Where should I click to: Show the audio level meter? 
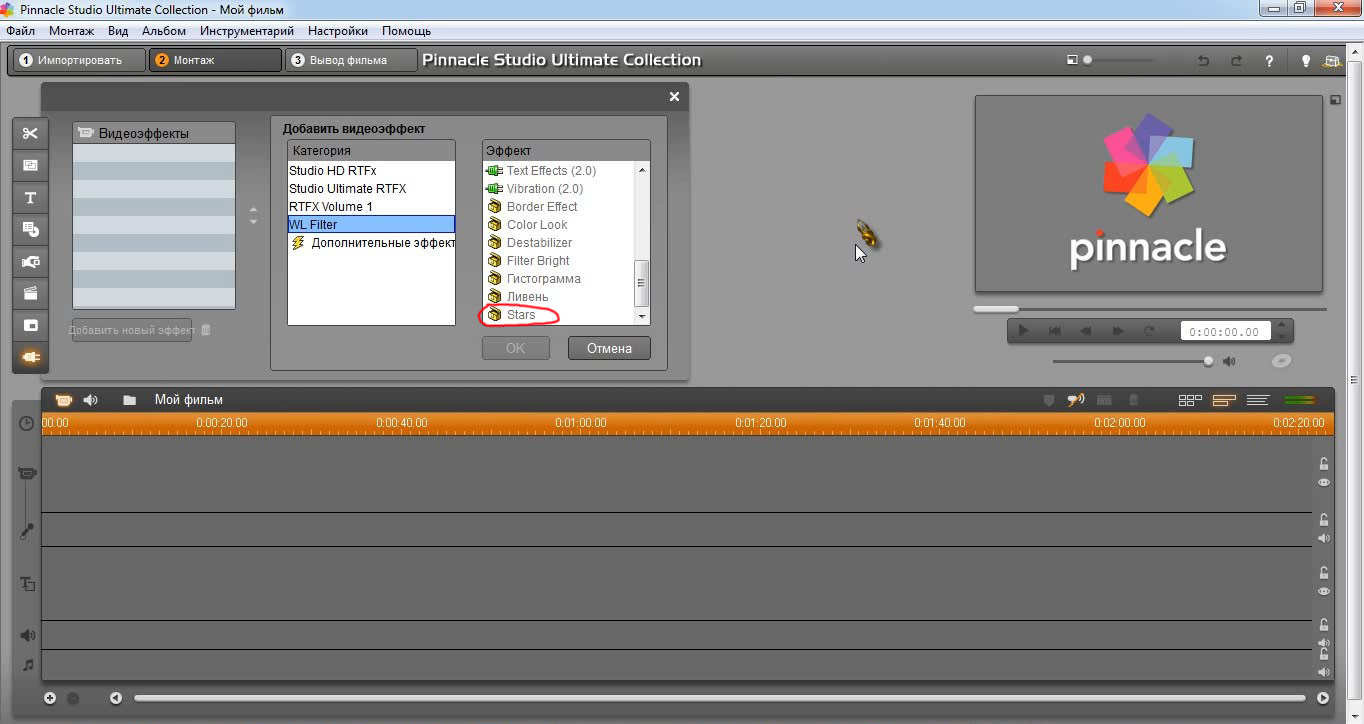click(x=1300, y=400)
